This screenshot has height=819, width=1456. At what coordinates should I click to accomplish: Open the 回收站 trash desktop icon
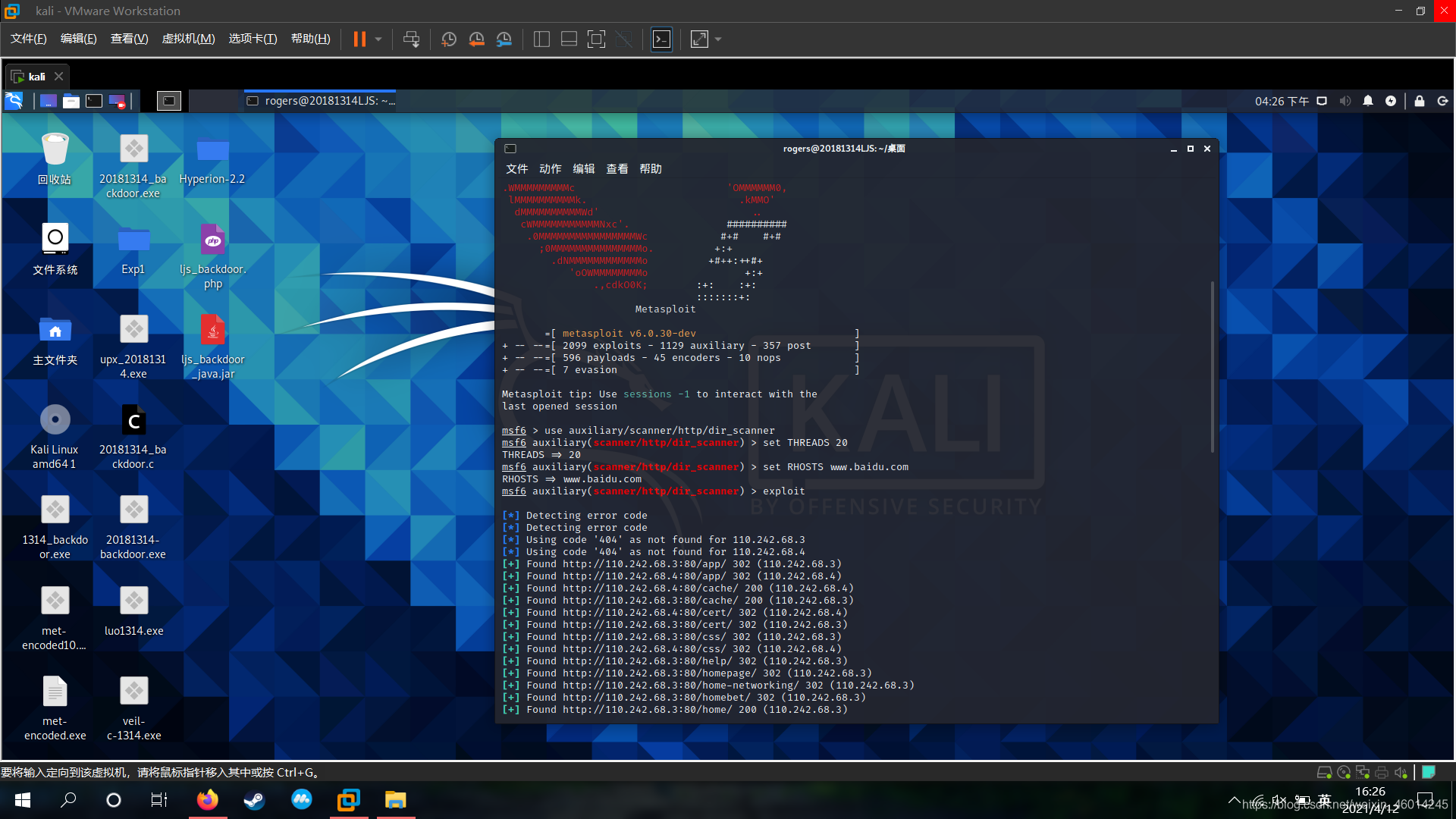coord(55,158)
